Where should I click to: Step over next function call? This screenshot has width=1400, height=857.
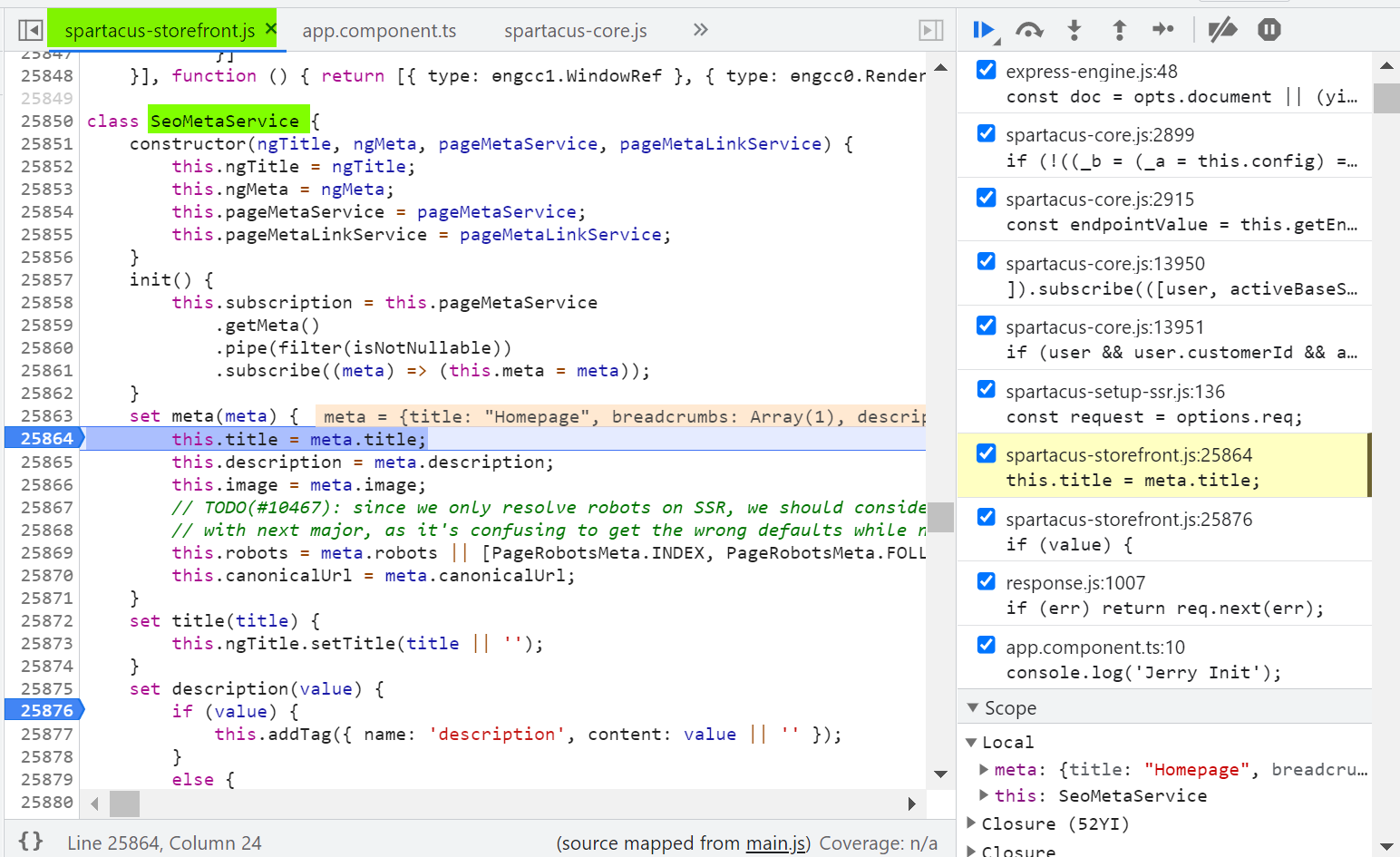pos(1029,31)
